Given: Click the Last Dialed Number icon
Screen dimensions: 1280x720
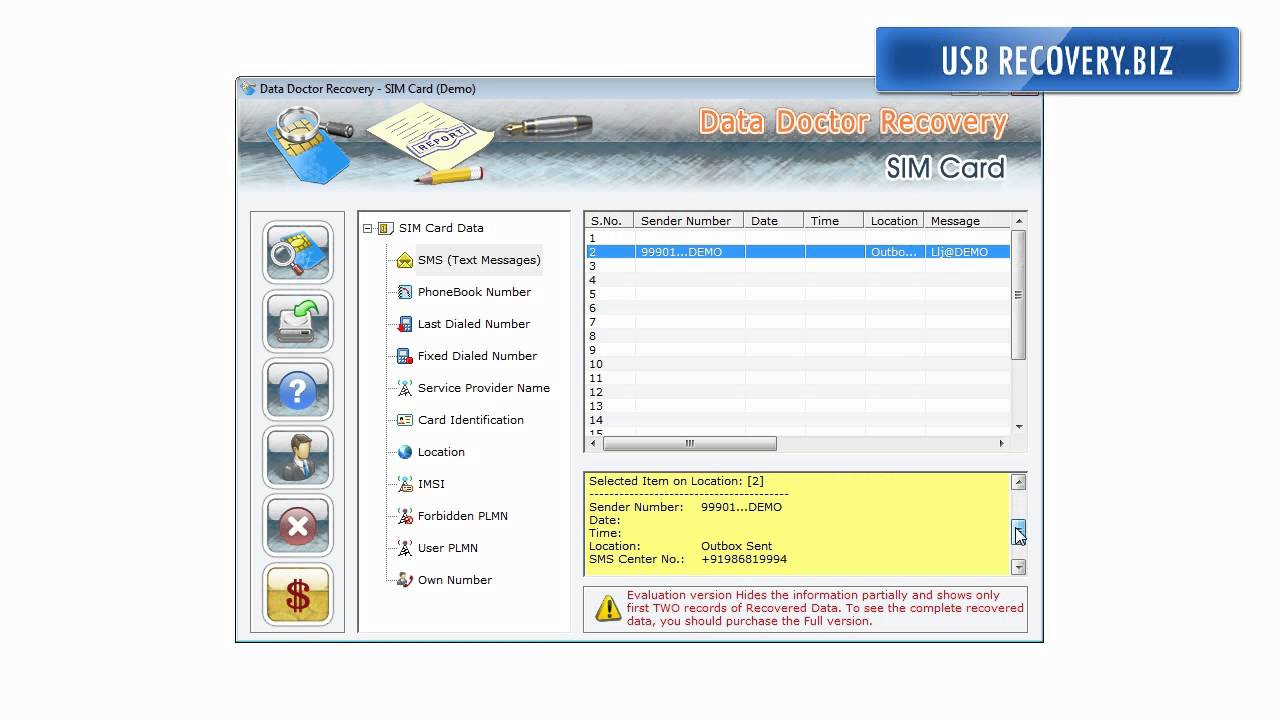Looking at the screenshot, I should coord(404,324).
